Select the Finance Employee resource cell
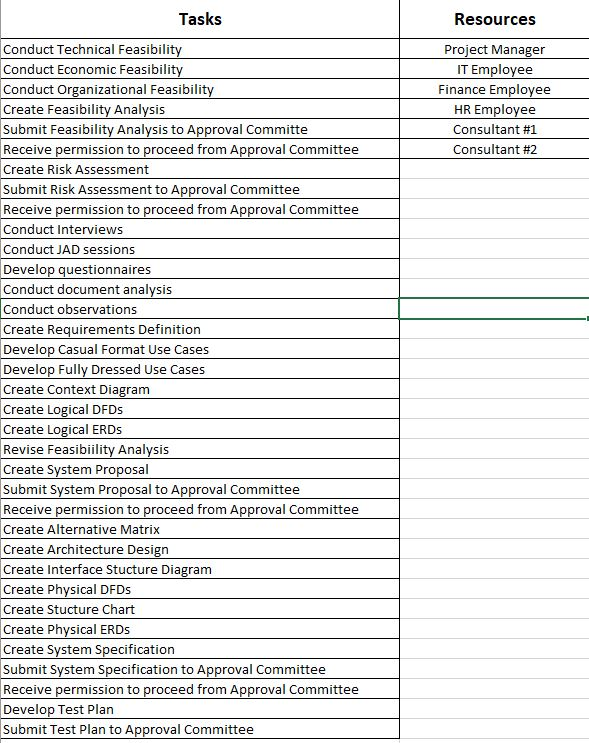Viewport: 589px width, 743px height. pos(494,89)
